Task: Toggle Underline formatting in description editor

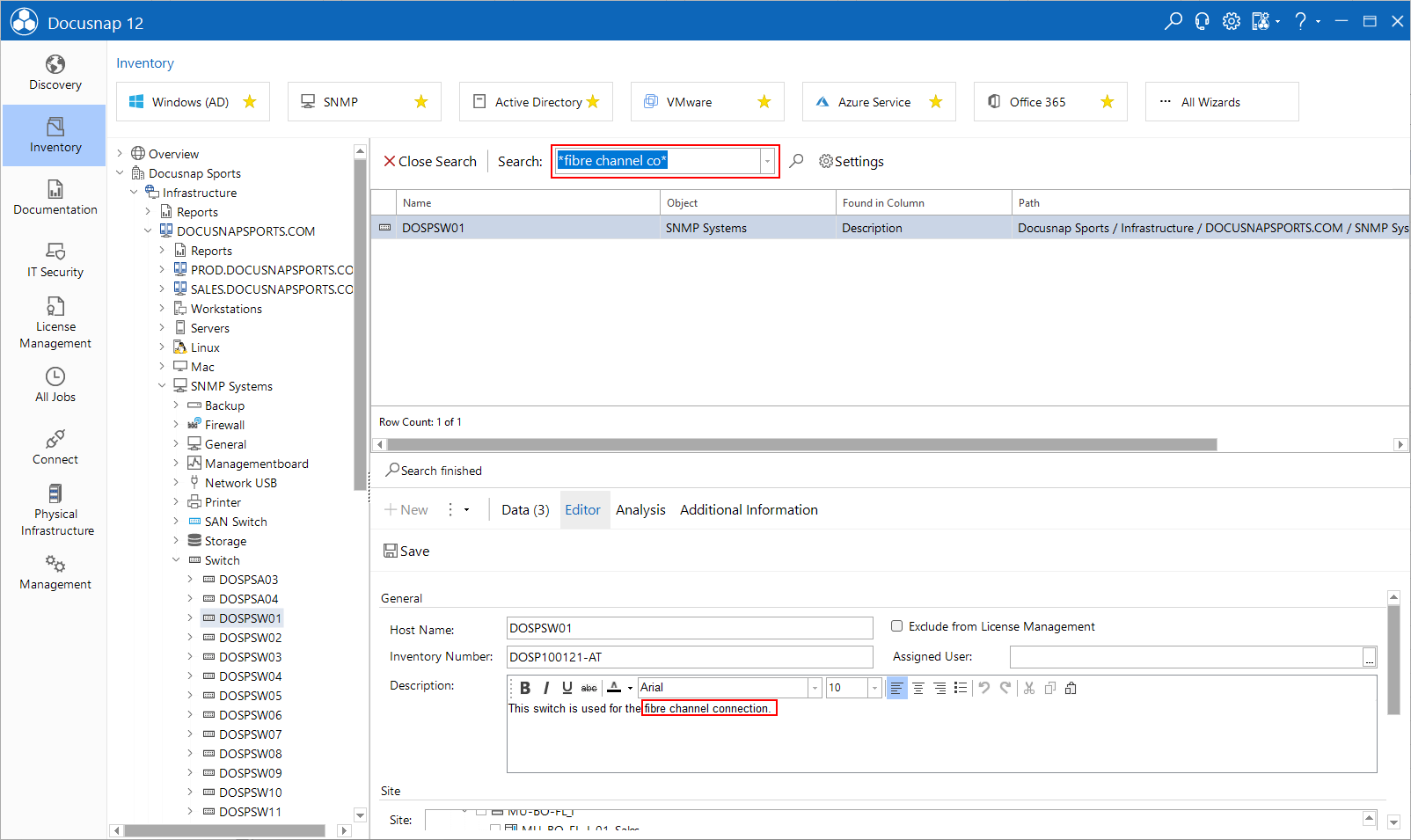Action: click(567, 688)
